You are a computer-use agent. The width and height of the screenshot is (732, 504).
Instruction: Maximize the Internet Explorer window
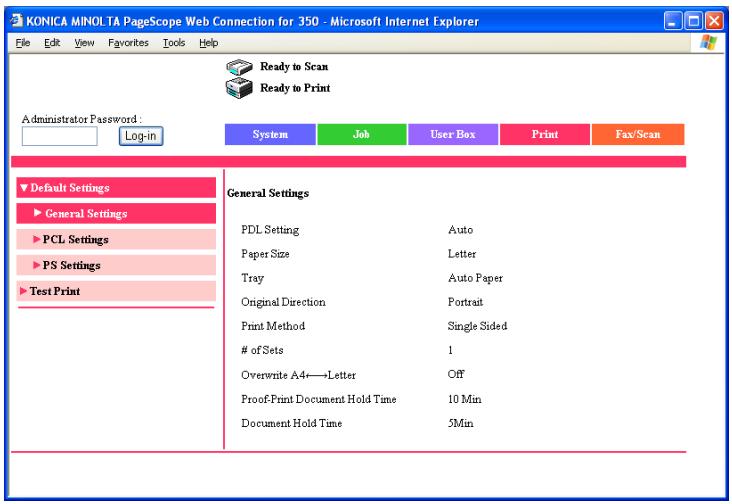(x=694, y=21)
